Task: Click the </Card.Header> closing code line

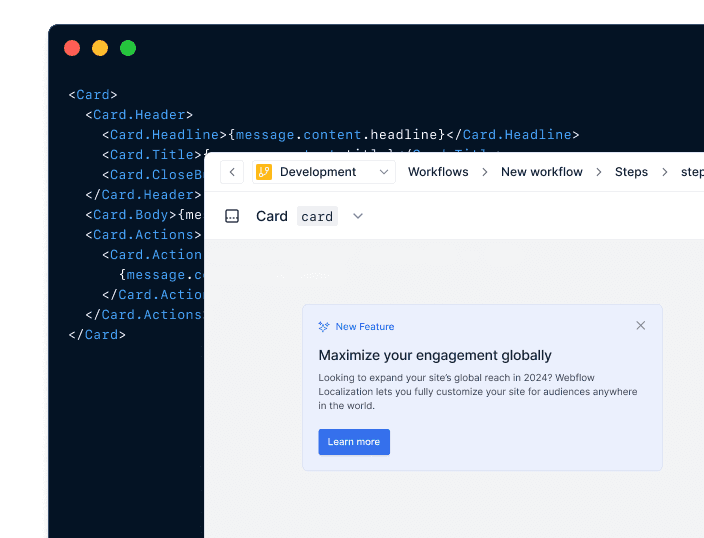Action: [144, 194]
